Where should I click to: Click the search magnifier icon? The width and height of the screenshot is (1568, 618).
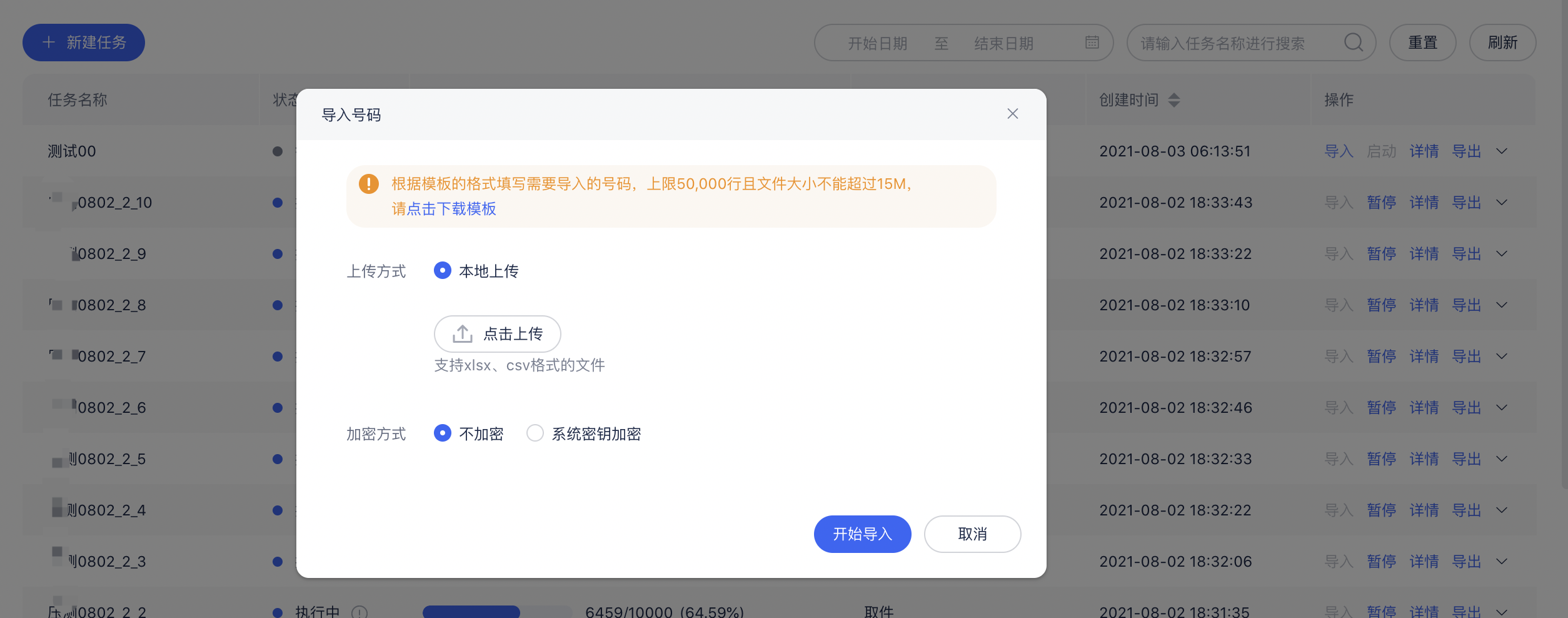click(x=1353, y=43)
